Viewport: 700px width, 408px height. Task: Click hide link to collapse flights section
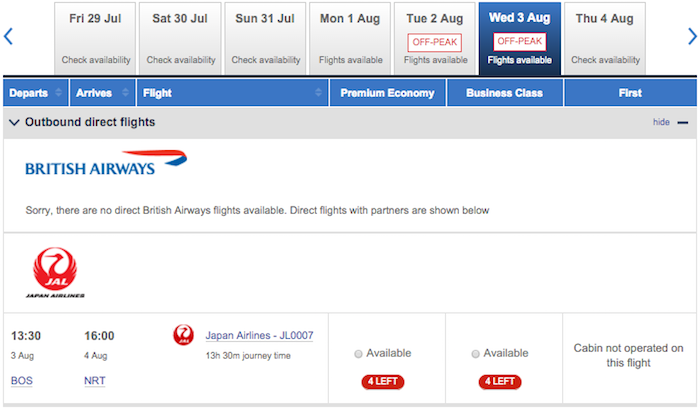(x=661, y=122)
